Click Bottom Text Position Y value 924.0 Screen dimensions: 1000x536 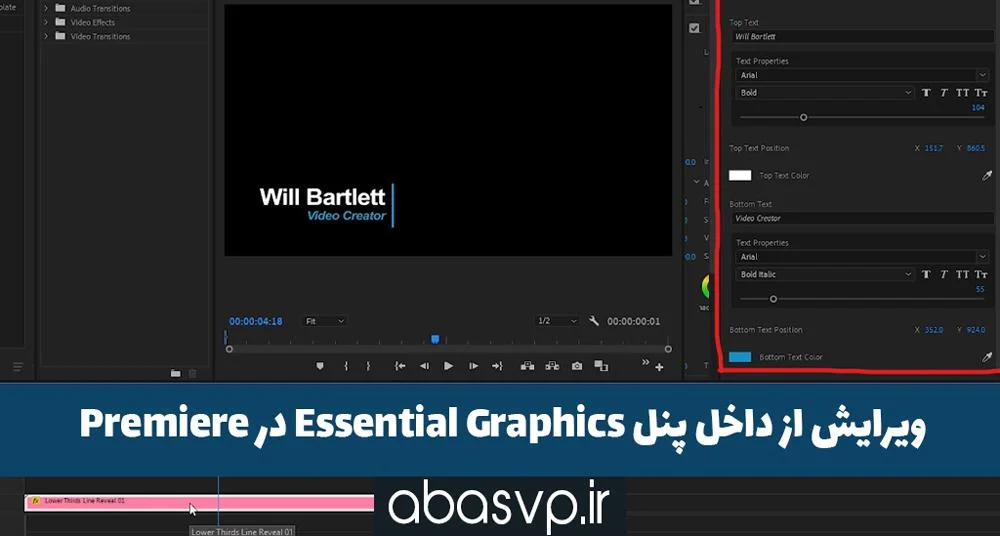(976, 330)
